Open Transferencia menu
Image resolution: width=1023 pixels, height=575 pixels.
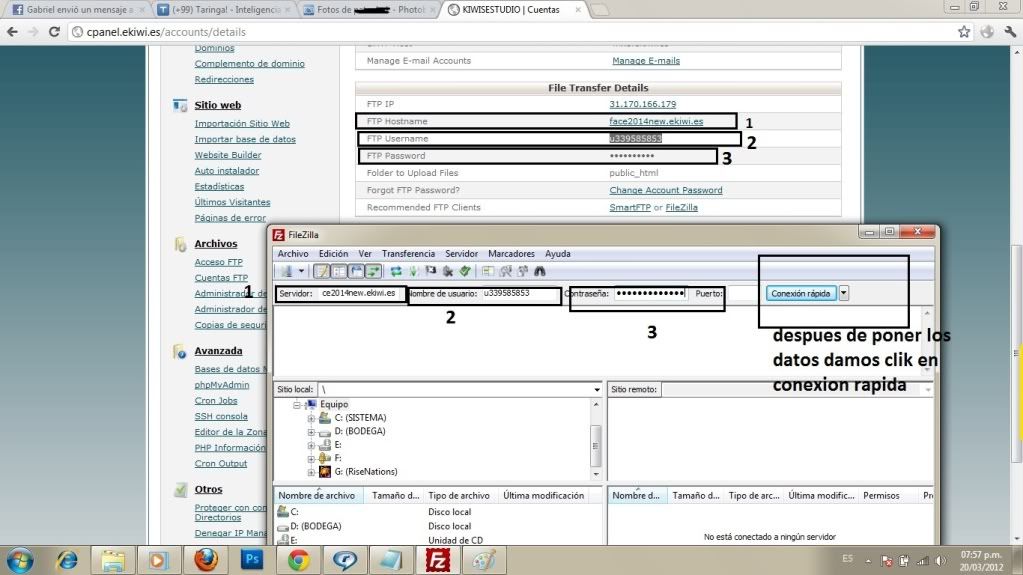(408, 253)
